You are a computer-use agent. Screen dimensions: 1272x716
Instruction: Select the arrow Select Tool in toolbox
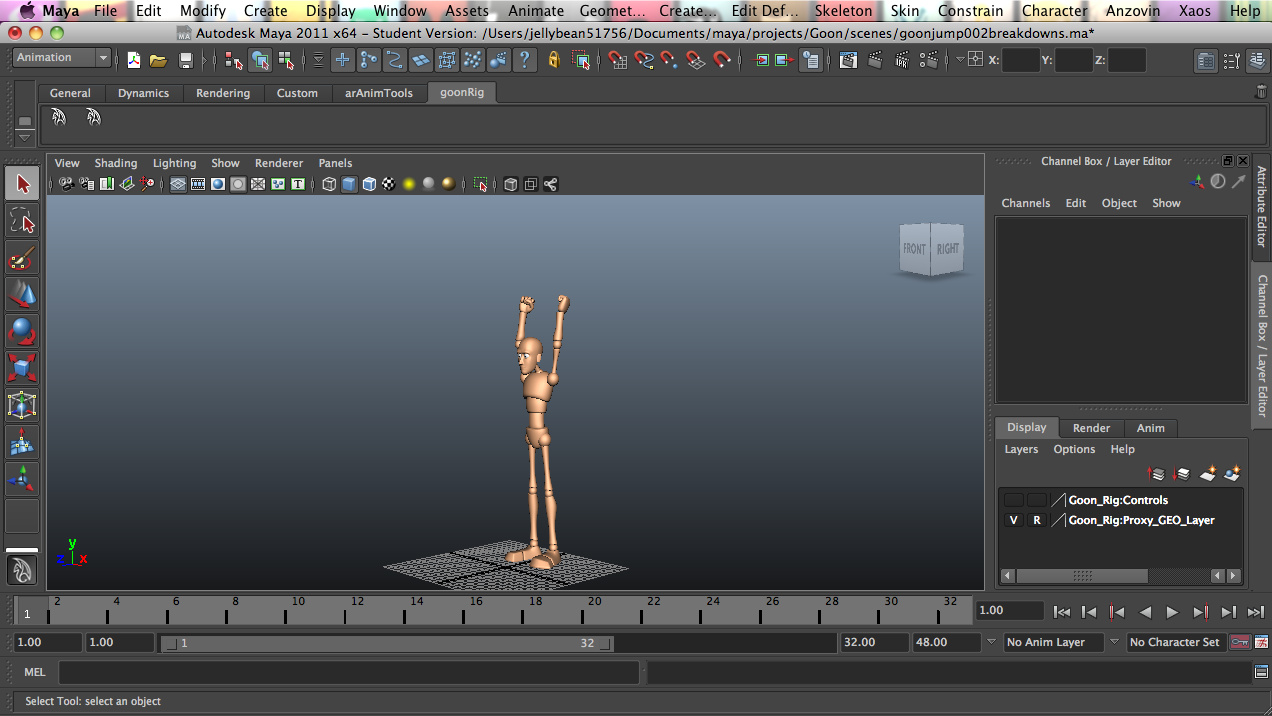(x=22, y=183)
